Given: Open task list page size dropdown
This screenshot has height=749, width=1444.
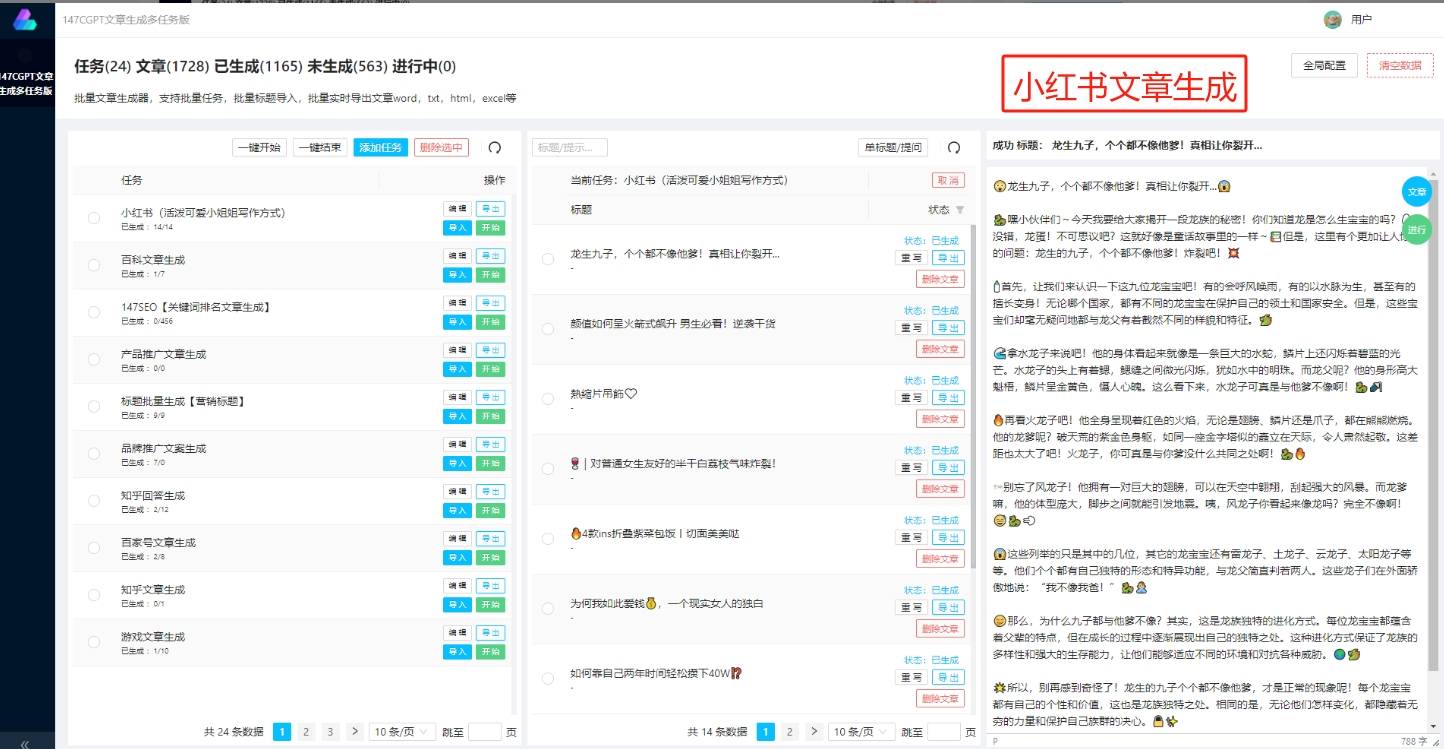Looking at the screenshot, I should 402,732.
